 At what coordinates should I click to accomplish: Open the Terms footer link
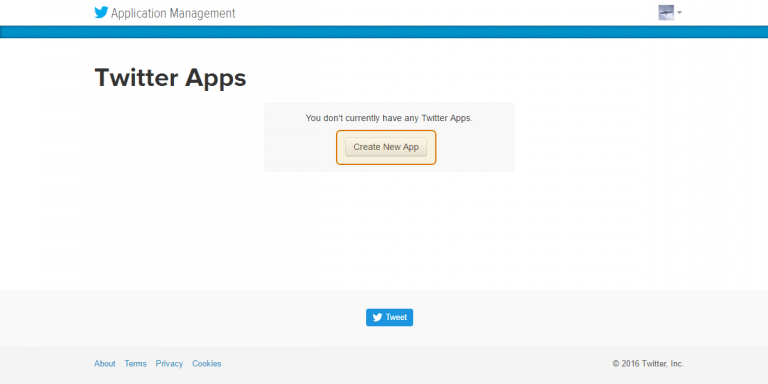coord(135,363)
